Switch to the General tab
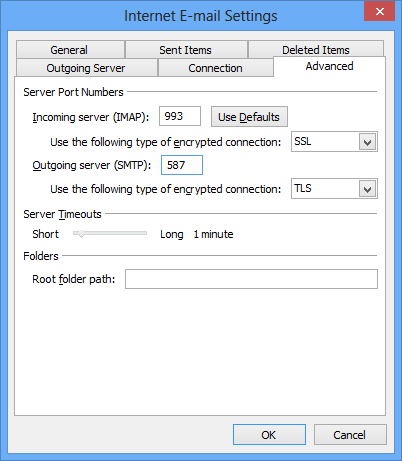The height and width of the screenshot is (461, 402). [70, 50]
